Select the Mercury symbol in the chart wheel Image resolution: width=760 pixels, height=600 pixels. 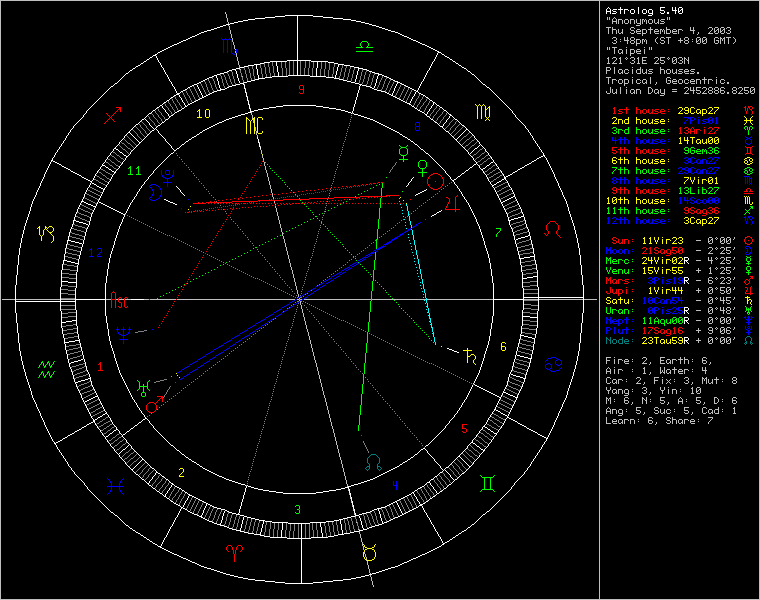[403, 153]
